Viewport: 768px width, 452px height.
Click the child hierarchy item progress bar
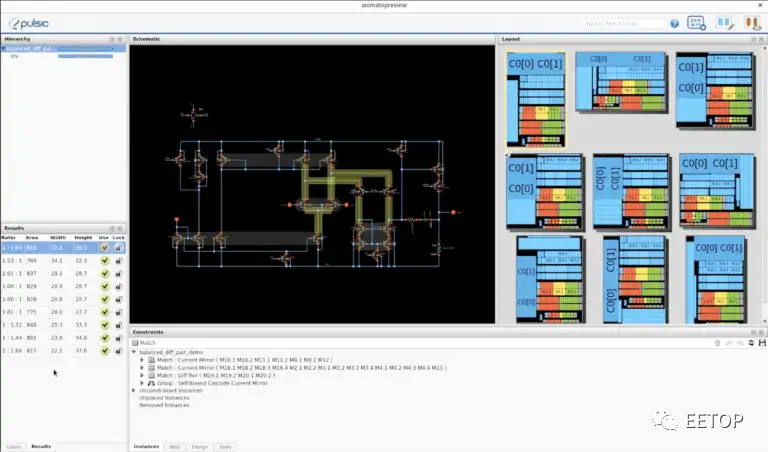coord(86,56)
